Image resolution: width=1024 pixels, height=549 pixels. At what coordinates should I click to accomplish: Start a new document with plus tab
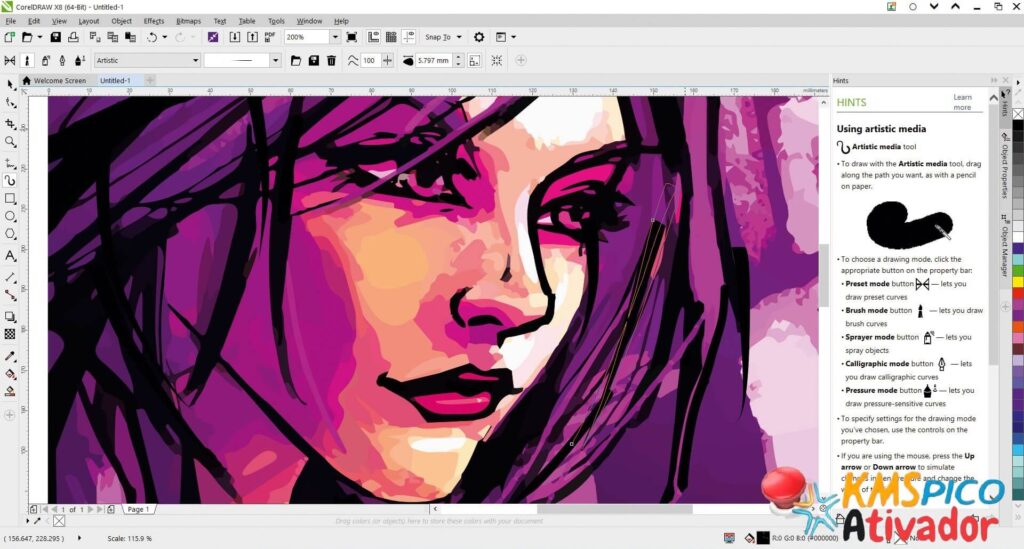coord(150,80)
